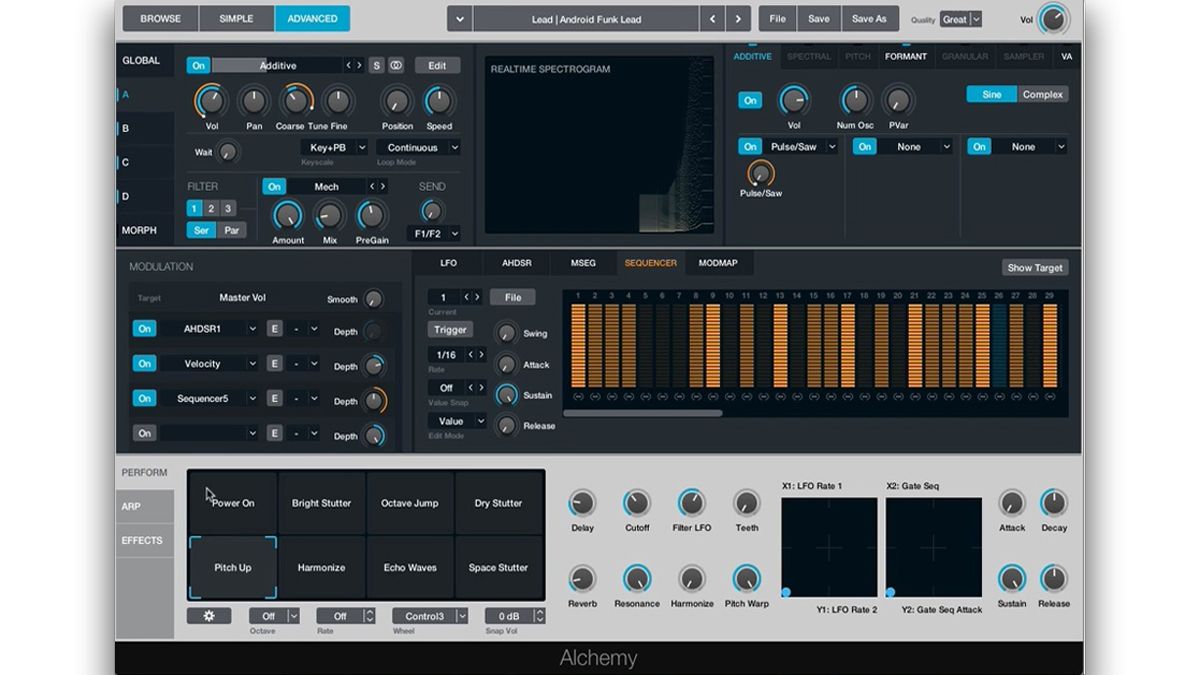
Task: Click the sequencer Trigger button
Action: 450,329
